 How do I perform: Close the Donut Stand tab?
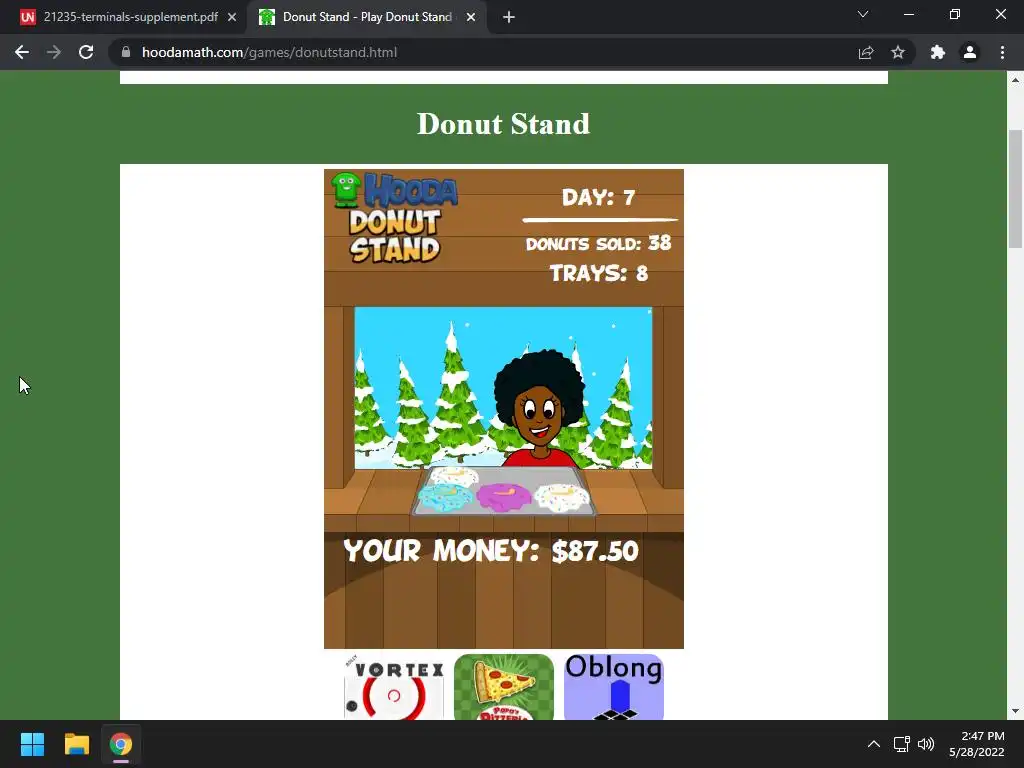(x=471, y=17)
